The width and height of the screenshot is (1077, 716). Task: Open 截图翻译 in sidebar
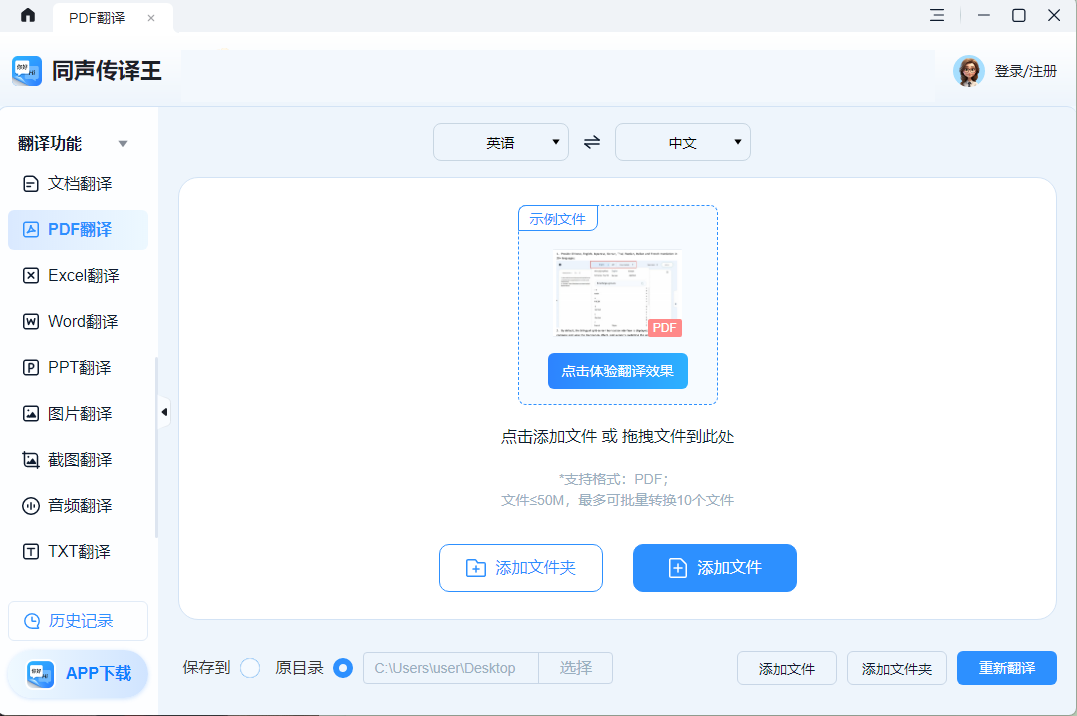click(78, 460)
